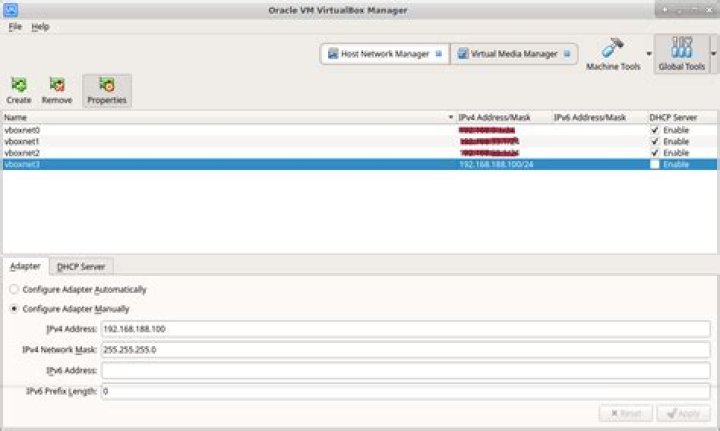The width and height of the screenshot is (720, 431).
Task: Select Configure Adapter Manually option
Action: (14, 308)
